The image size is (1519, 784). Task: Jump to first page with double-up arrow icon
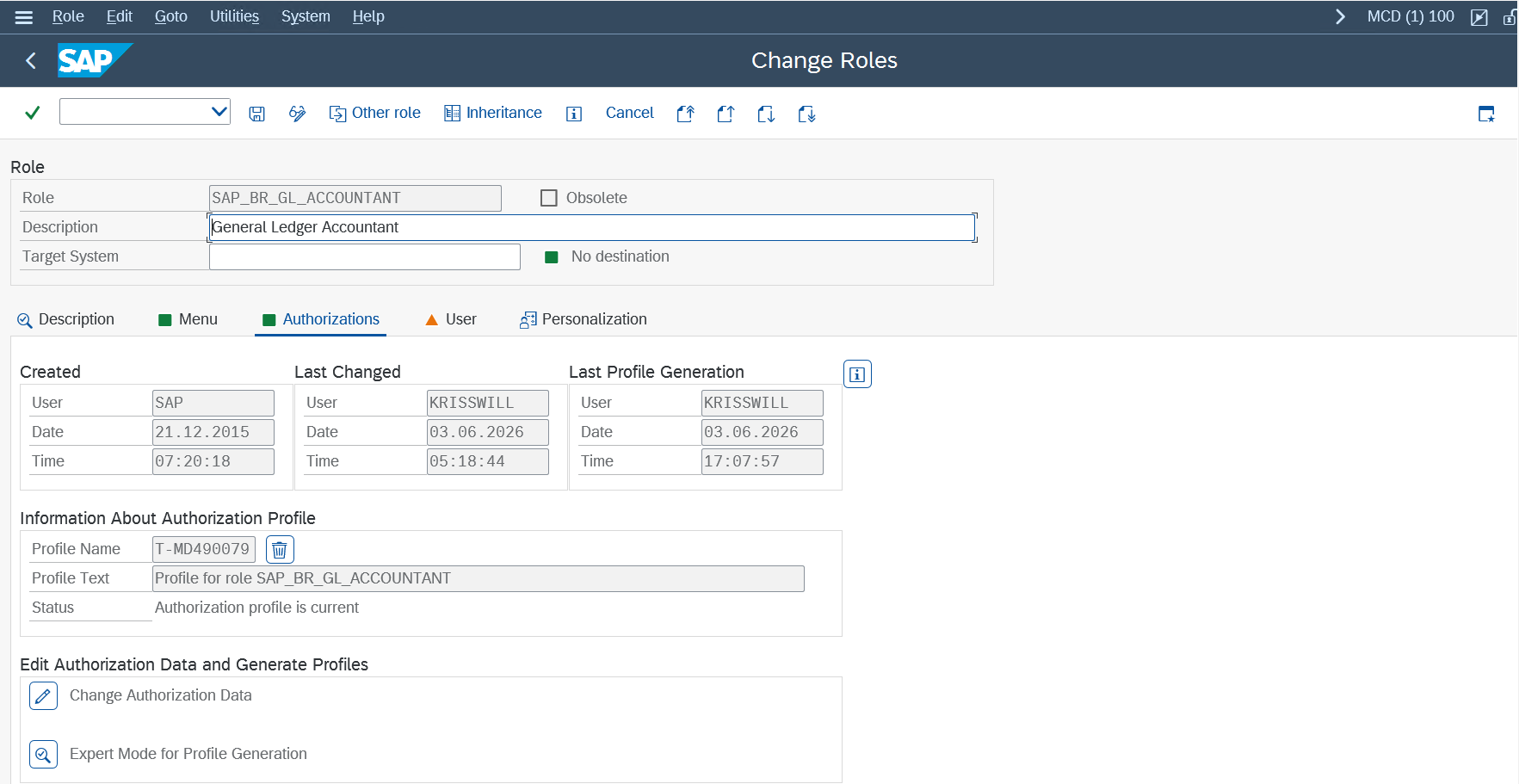685,114
